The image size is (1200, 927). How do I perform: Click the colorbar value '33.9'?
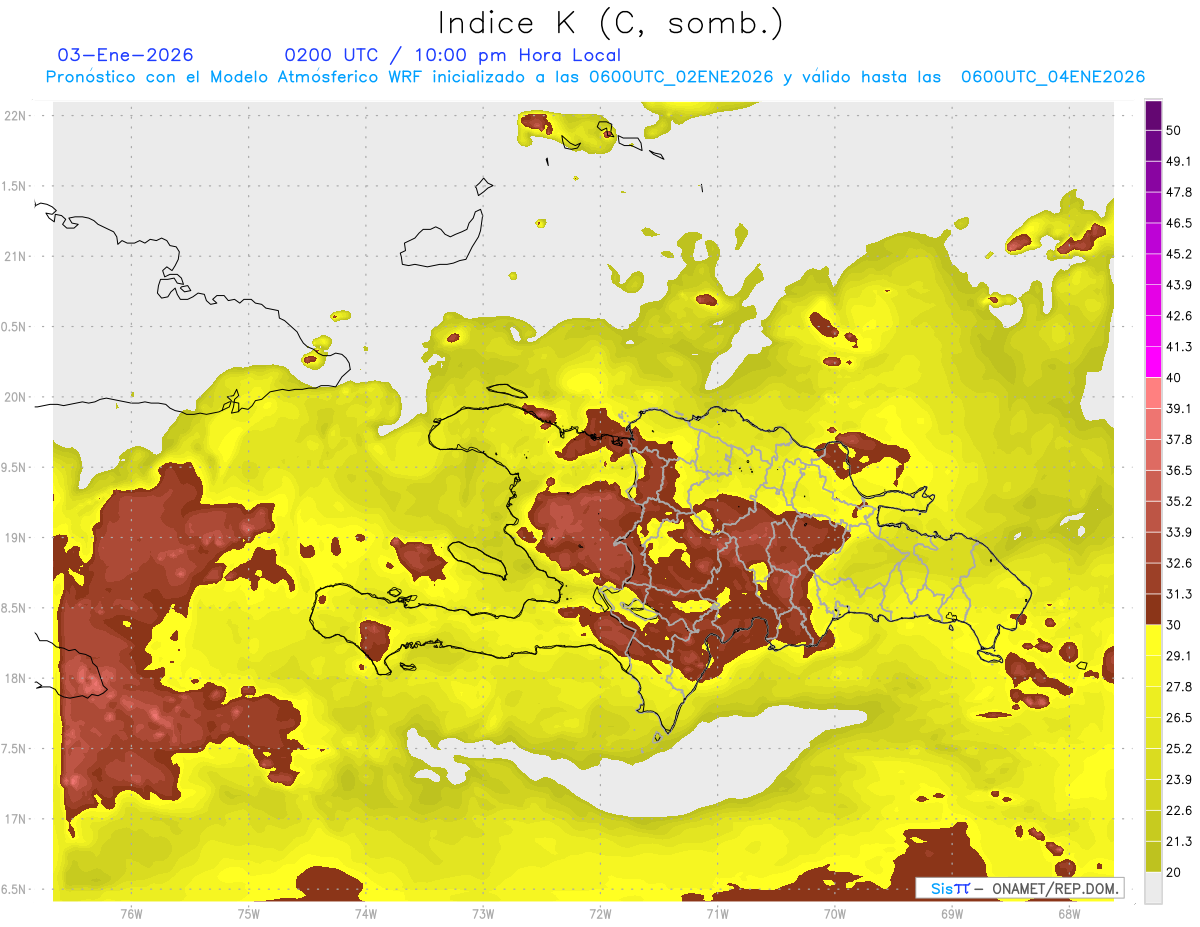point(1178,532)
